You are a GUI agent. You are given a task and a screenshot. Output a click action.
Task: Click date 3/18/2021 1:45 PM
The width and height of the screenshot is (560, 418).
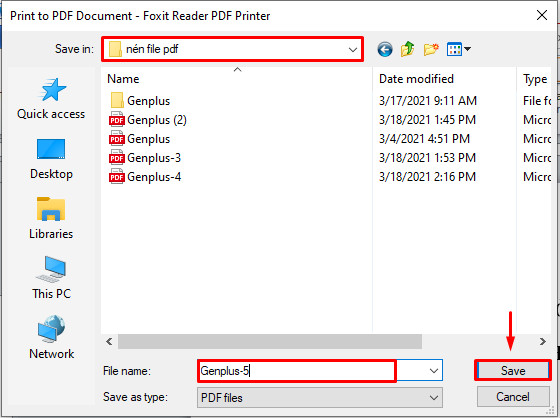(427, 120)
